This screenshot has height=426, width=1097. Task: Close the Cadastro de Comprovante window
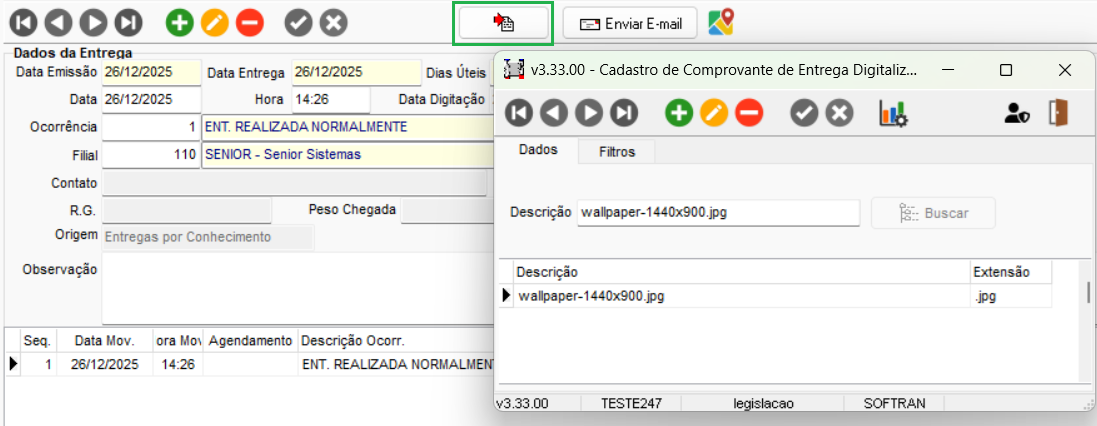pos(1065,70)
